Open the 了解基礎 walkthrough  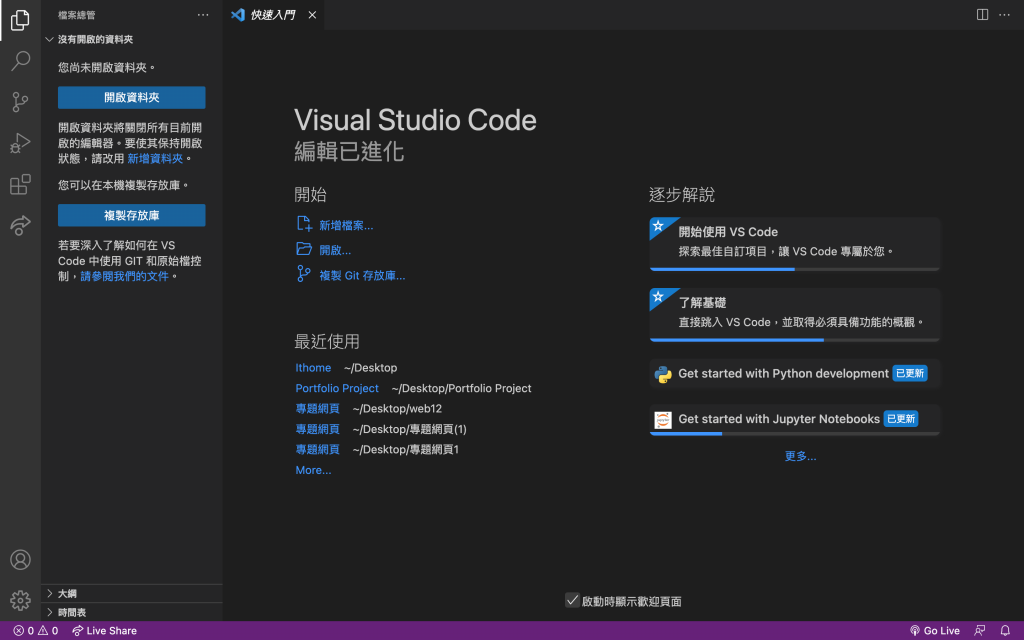[795, 314]
